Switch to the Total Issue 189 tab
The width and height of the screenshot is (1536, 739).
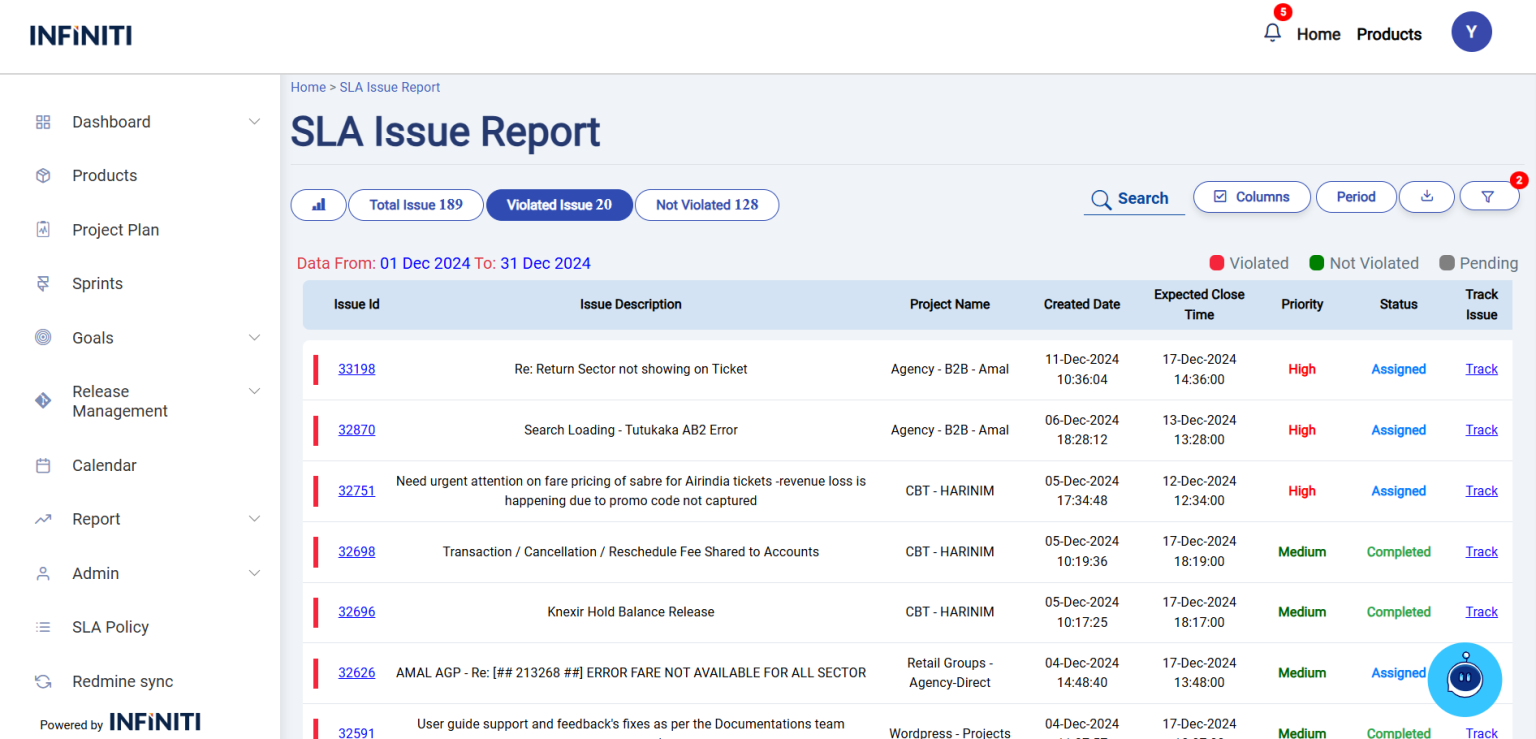click(x=415, y=204)
